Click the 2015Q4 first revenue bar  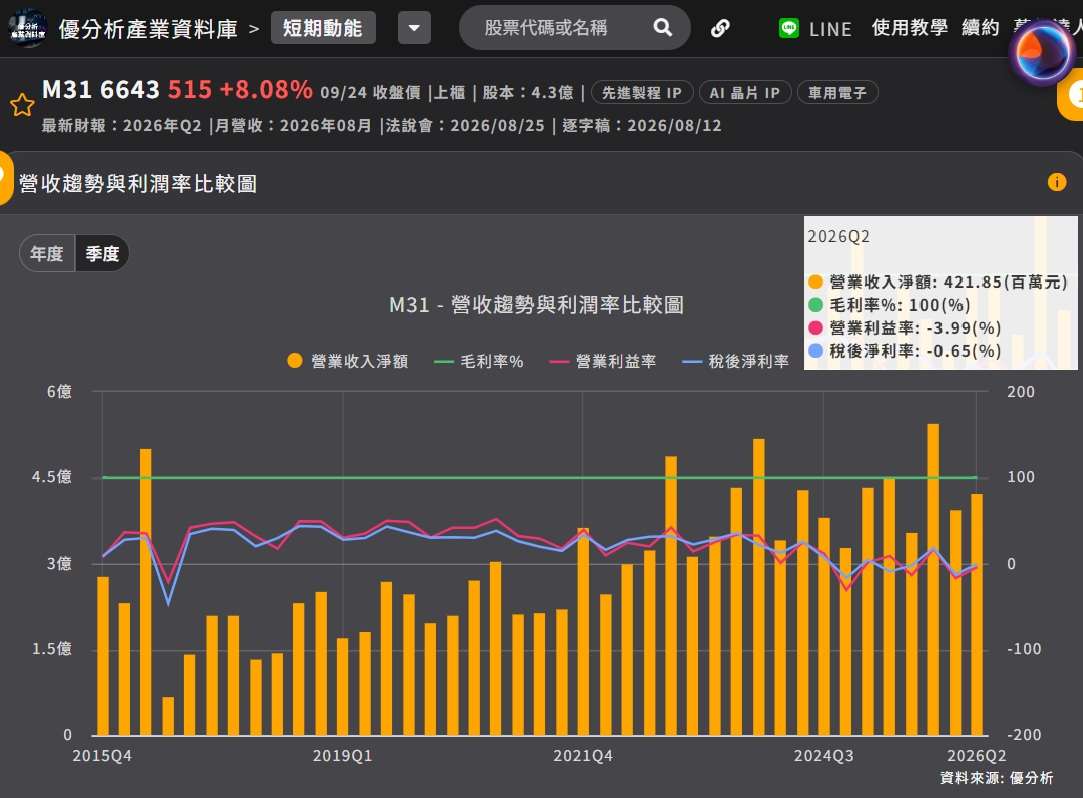(x=103, y=656)
